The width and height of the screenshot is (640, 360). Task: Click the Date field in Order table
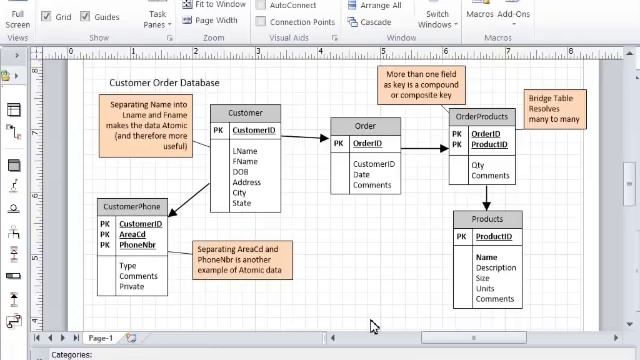[x=361, y=175]
